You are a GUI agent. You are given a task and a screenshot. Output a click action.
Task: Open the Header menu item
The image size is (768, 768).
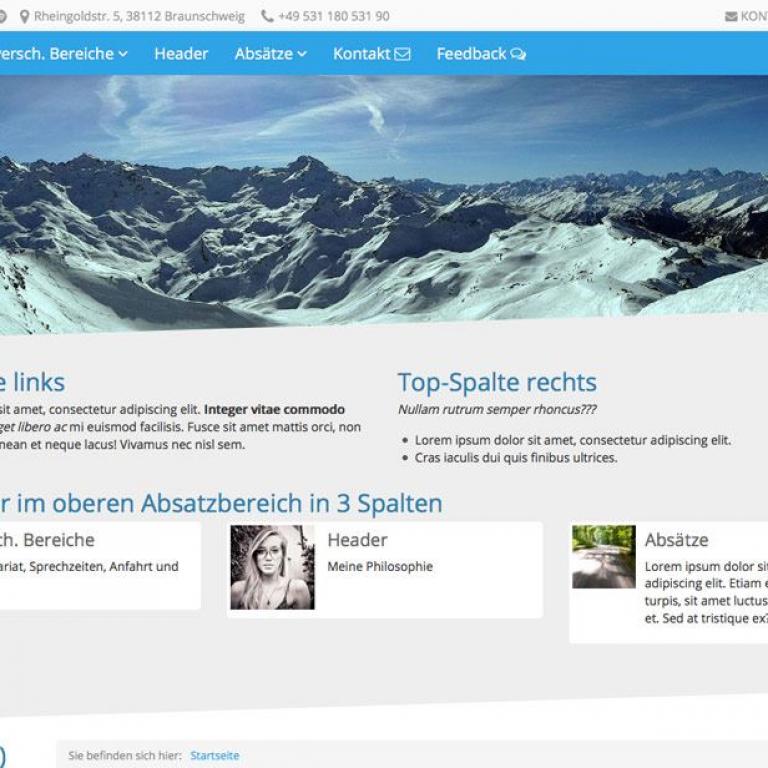[x=181, y=54]
